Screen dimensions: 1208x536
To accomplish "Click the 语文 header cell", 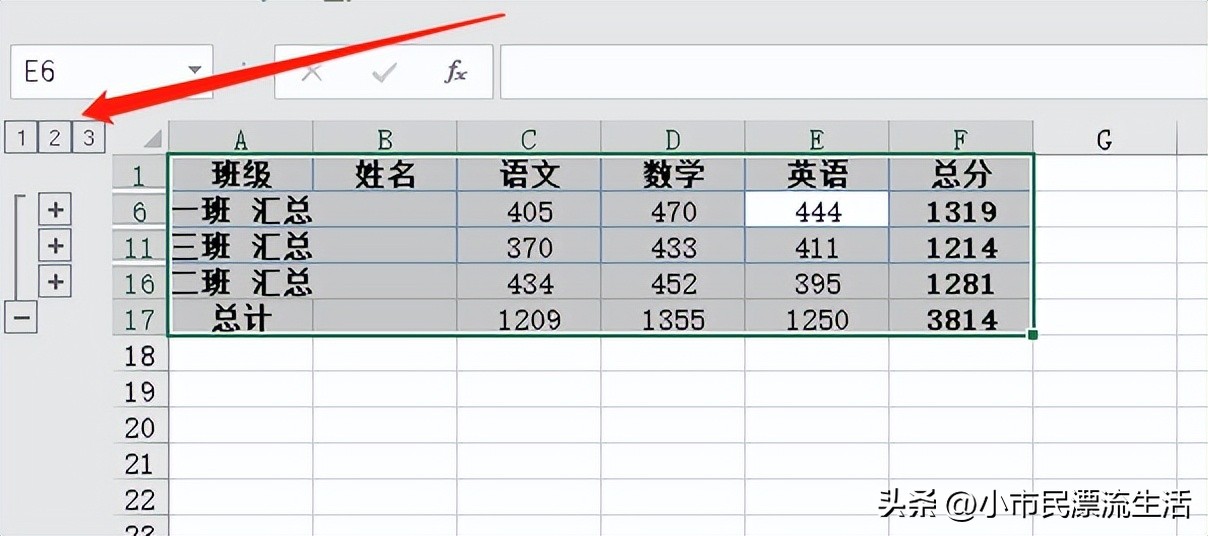I will click(x=529, y=175).
